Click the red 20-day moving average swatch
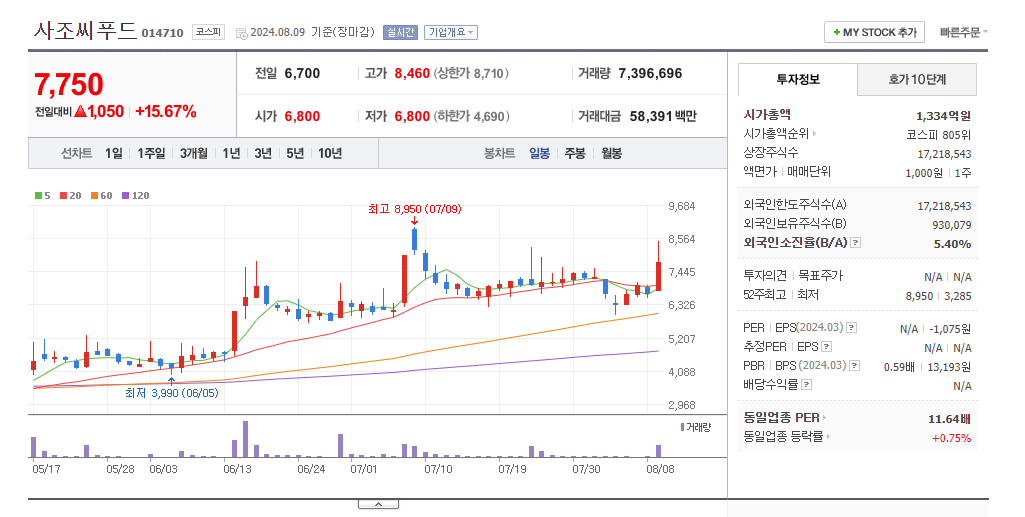 pos(63,195)
